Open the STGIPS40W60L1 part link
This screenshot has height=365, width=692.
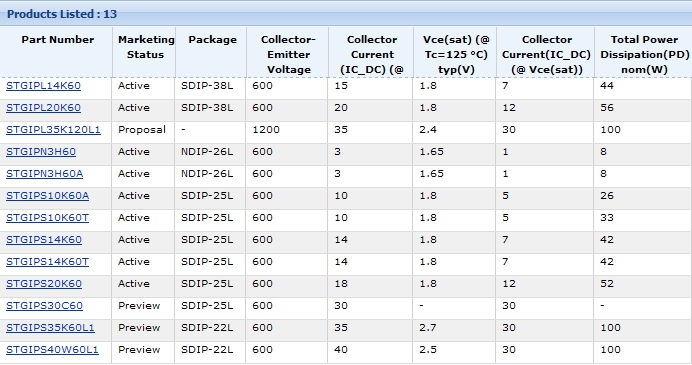pos(53,350)
